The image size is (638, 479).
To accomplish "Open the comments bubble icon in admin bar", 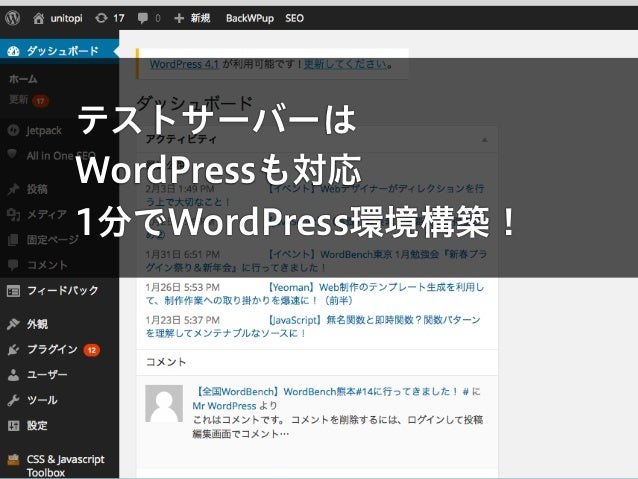I will [x=143, y=18].
